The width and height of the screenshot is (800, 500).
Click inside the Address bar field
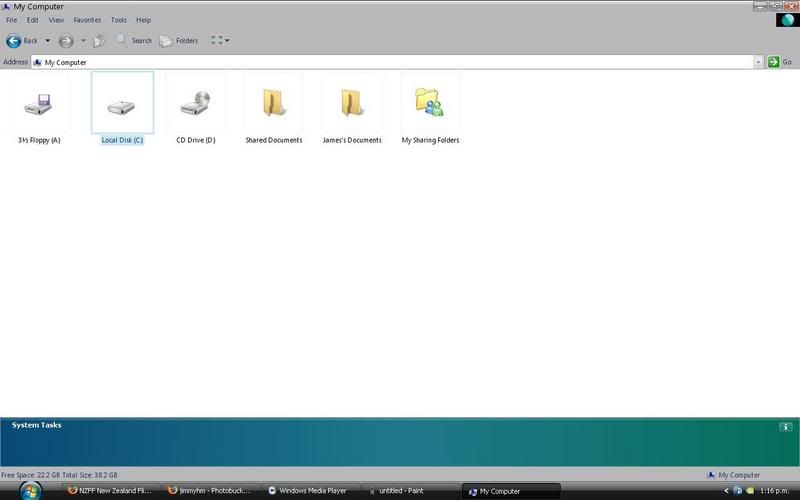400,62
